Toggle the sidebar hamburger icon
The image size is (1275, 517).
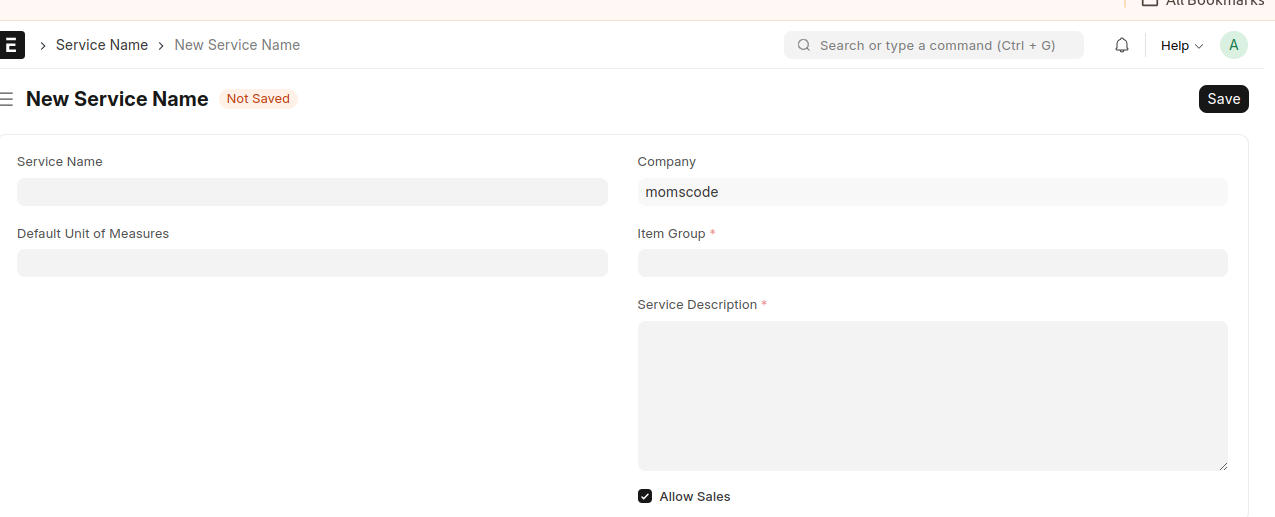7,99
